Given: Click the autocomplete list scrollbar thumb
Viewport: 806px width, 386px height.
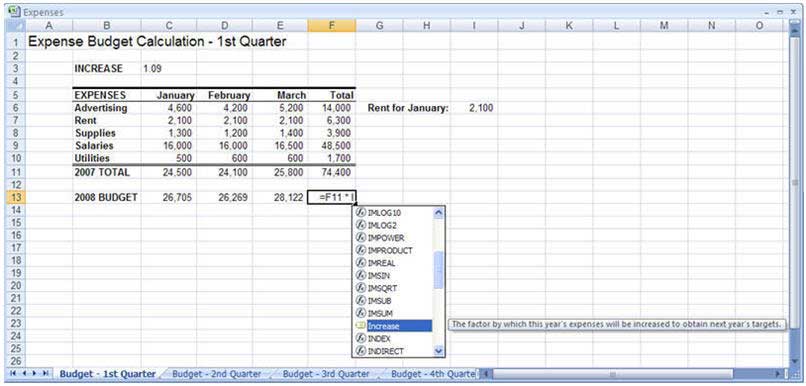Looking at the screenshot, I should (438, 270).
